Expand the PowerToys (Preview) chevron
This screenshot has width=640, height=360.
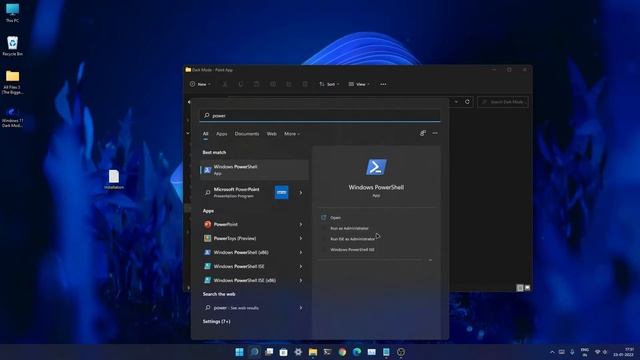(x=301, y=238)
